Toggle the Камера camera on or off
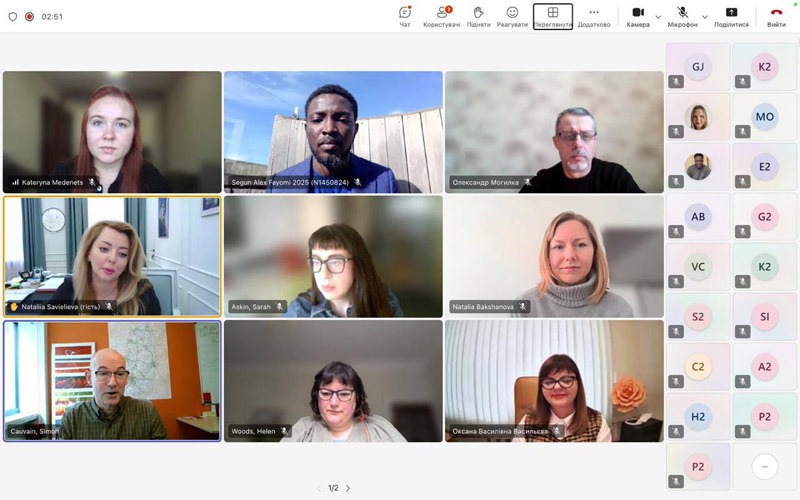This screenshot has width=800, height=500. pyautogui.click(x=638, y=16)
